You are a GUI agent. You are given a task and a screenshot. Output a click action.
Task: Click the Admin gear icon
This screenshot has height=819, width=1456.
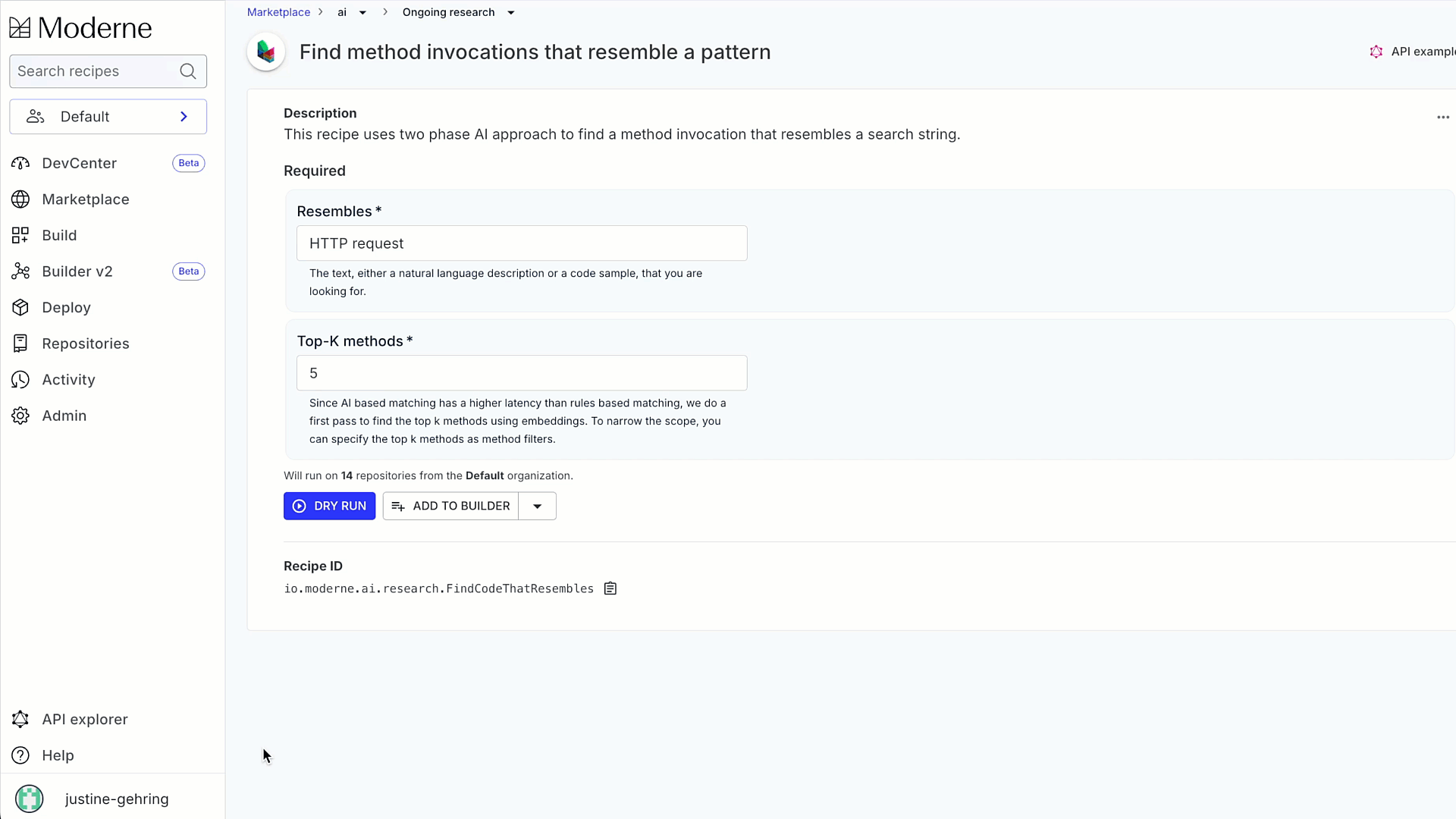(x=20, y=416)
